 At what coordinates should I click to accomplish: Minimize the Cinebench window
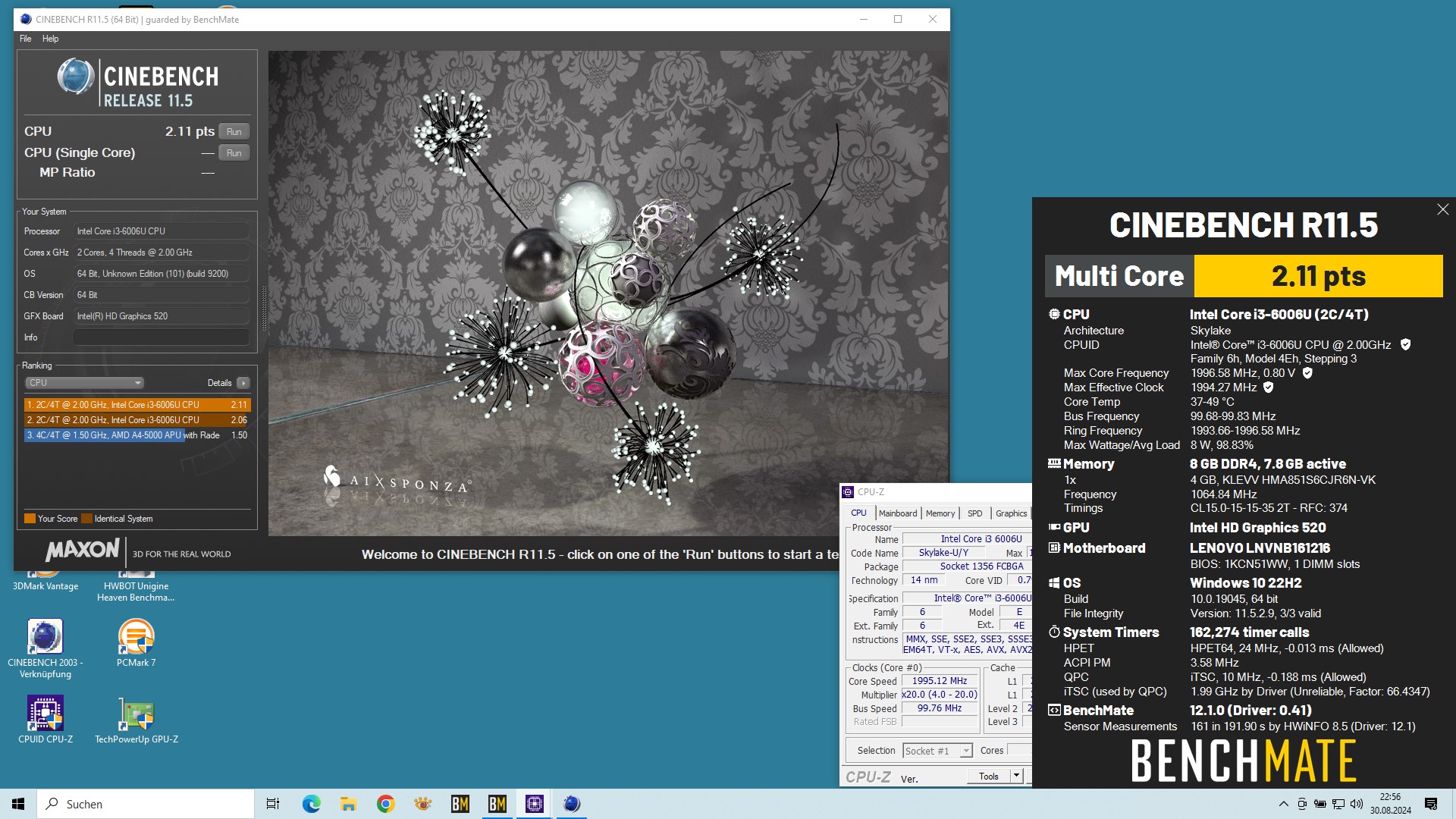point(863,20)
